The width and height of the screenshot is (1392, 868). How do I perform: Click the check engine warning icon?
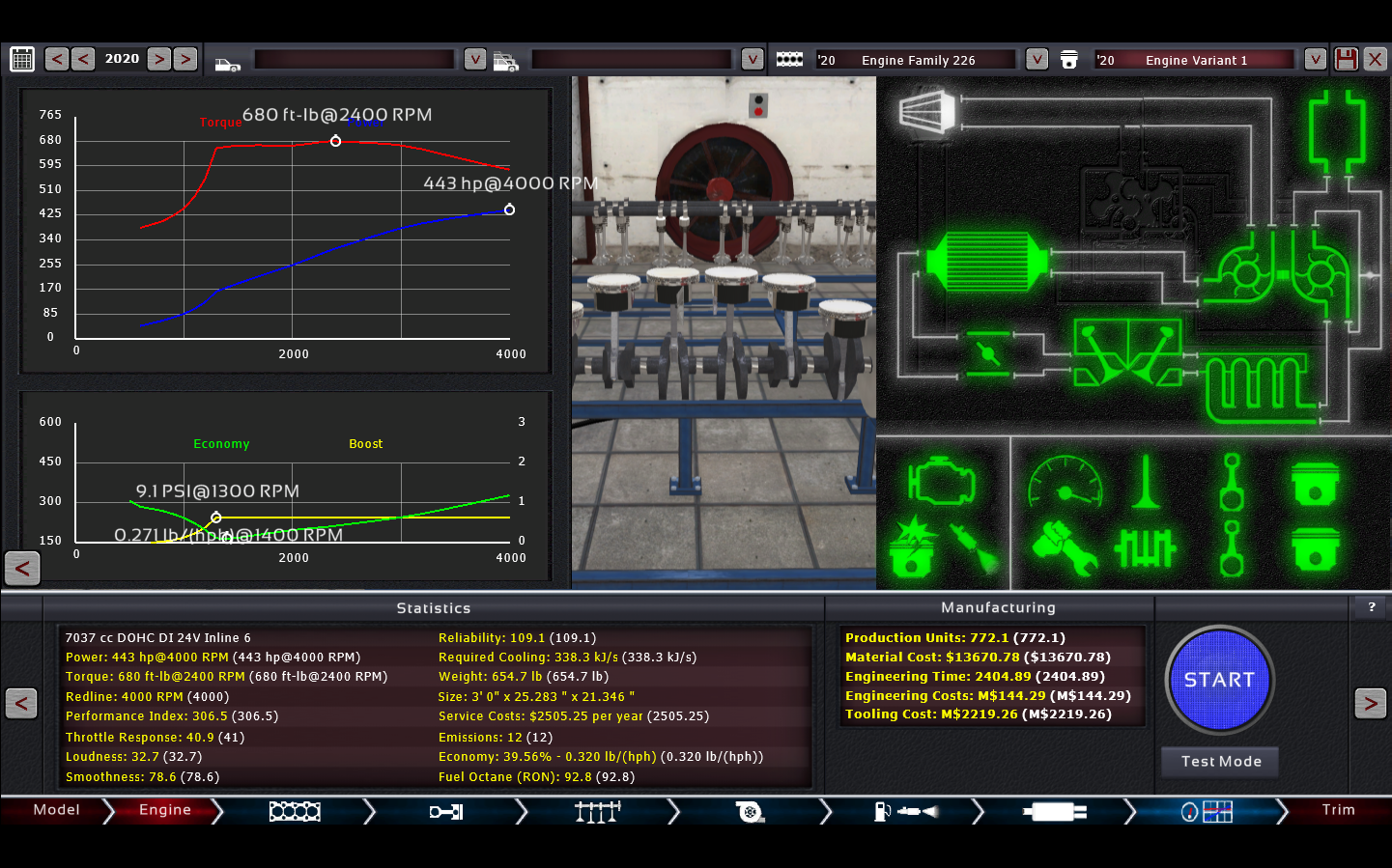(x=941, y=482)
